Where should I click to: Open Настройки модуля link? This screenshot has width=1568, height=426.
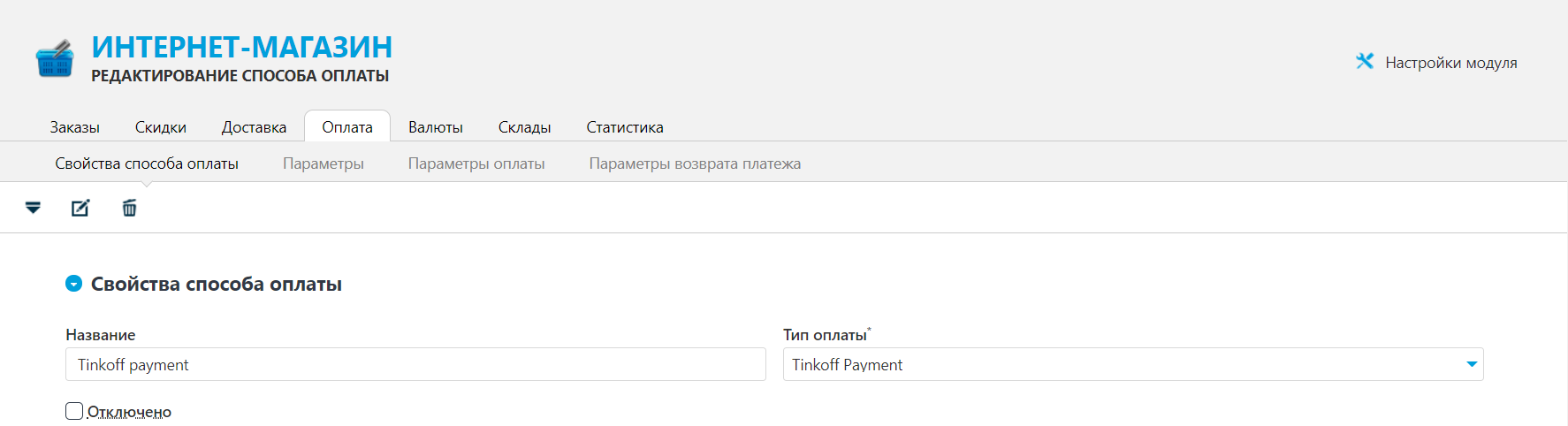coord(1450,63)
